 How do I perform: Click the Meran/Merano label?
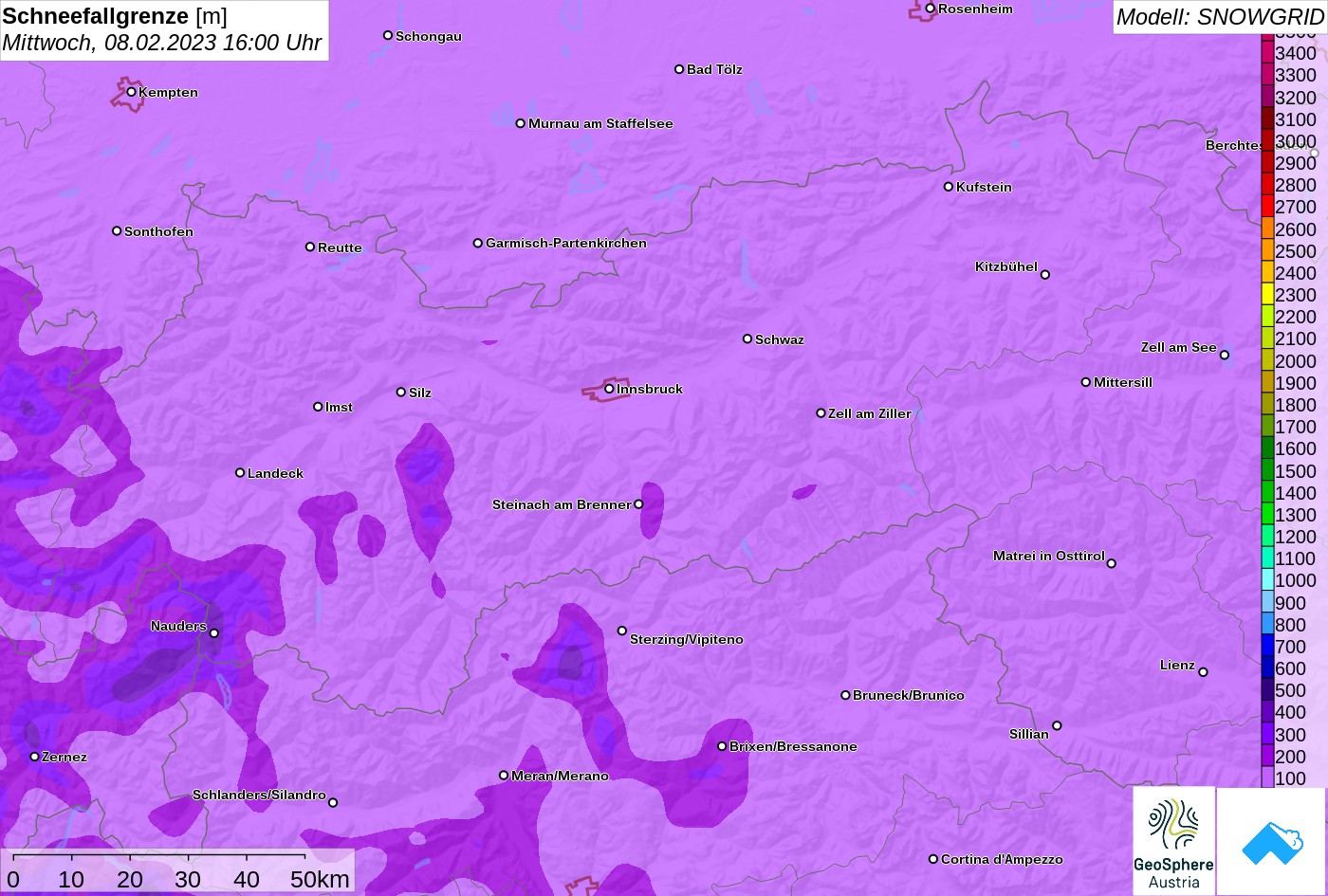click(x=560, y=776)
